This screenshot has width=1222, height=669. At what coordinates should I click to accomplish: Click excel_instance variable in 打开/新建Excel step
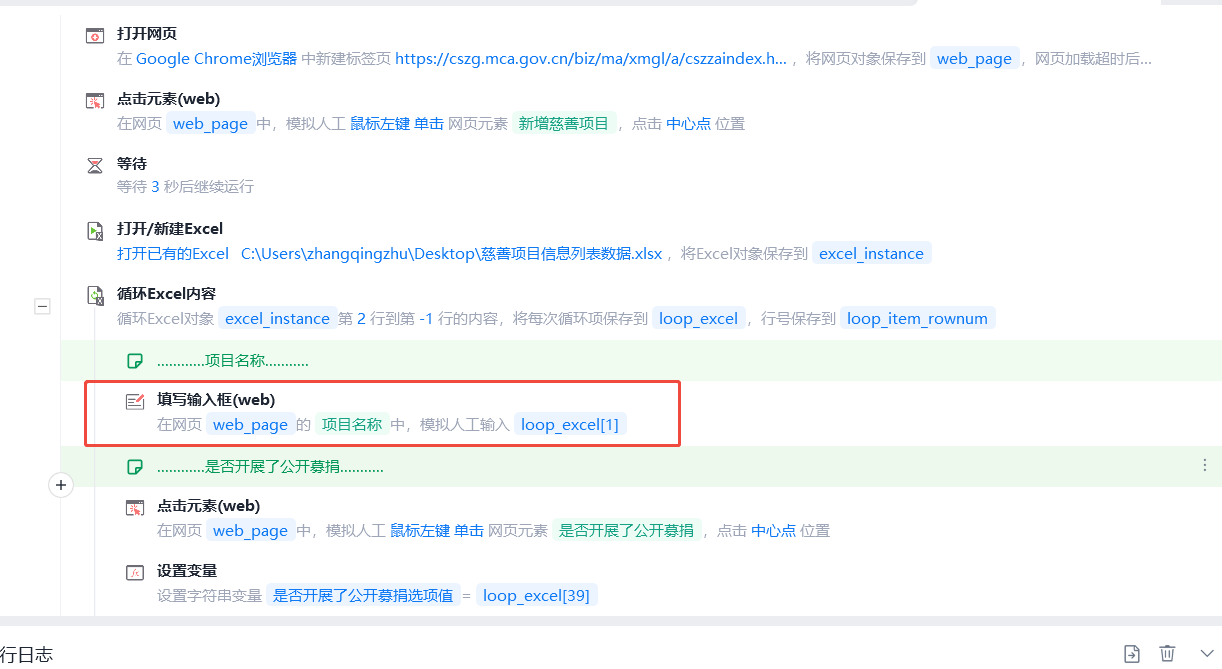[x=871, y=254]
